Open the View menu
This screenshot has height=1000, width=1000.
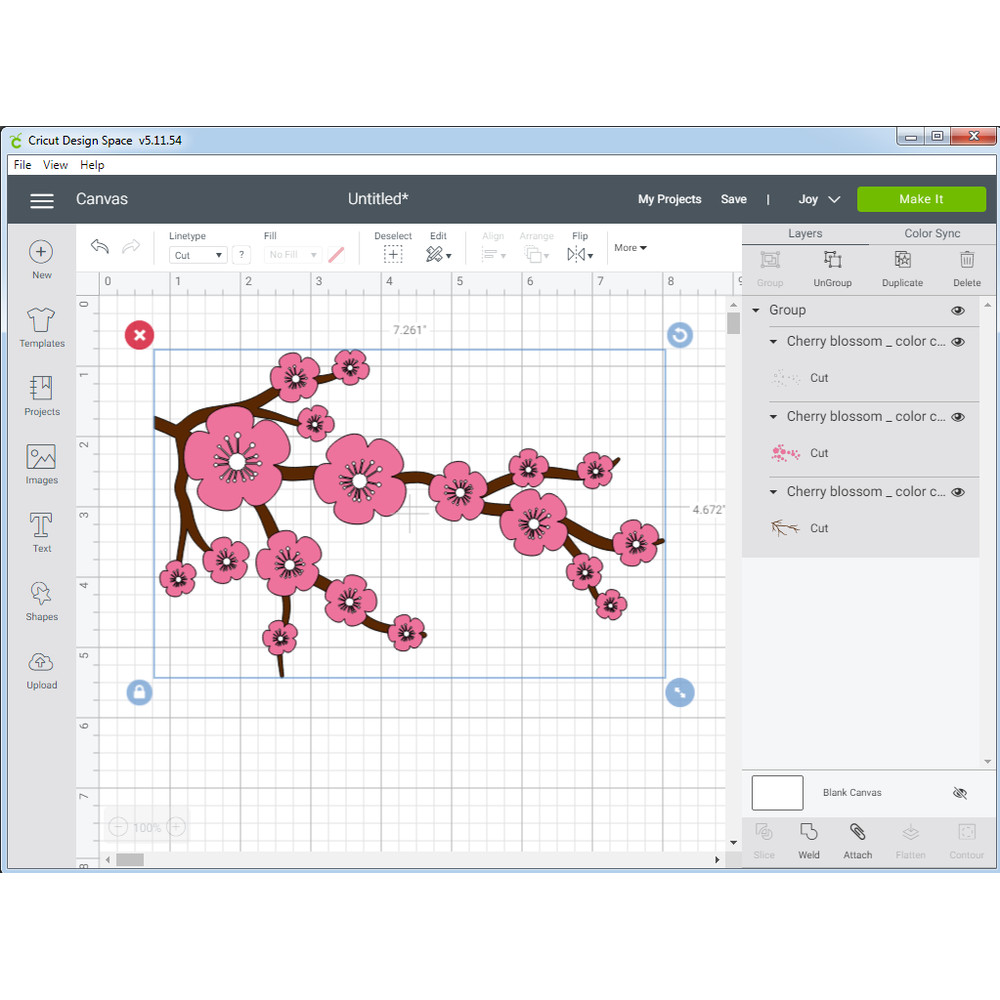click(56, 165)
